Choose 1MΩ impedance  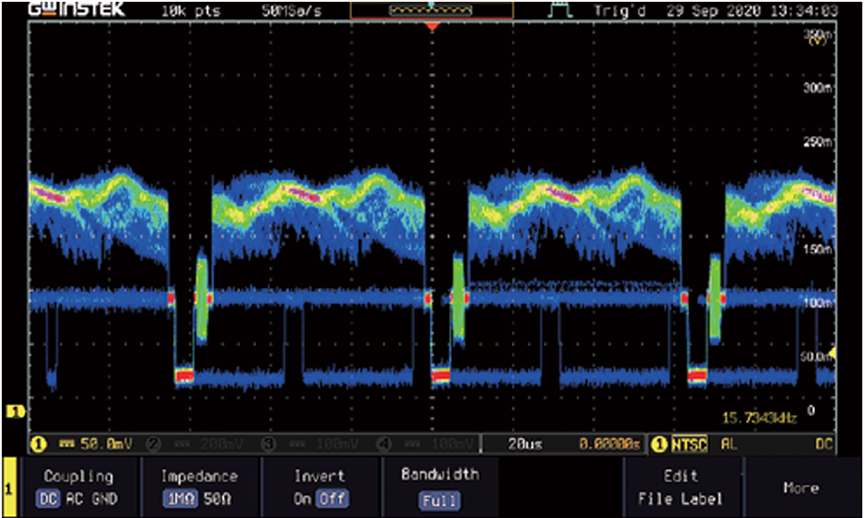180,499
